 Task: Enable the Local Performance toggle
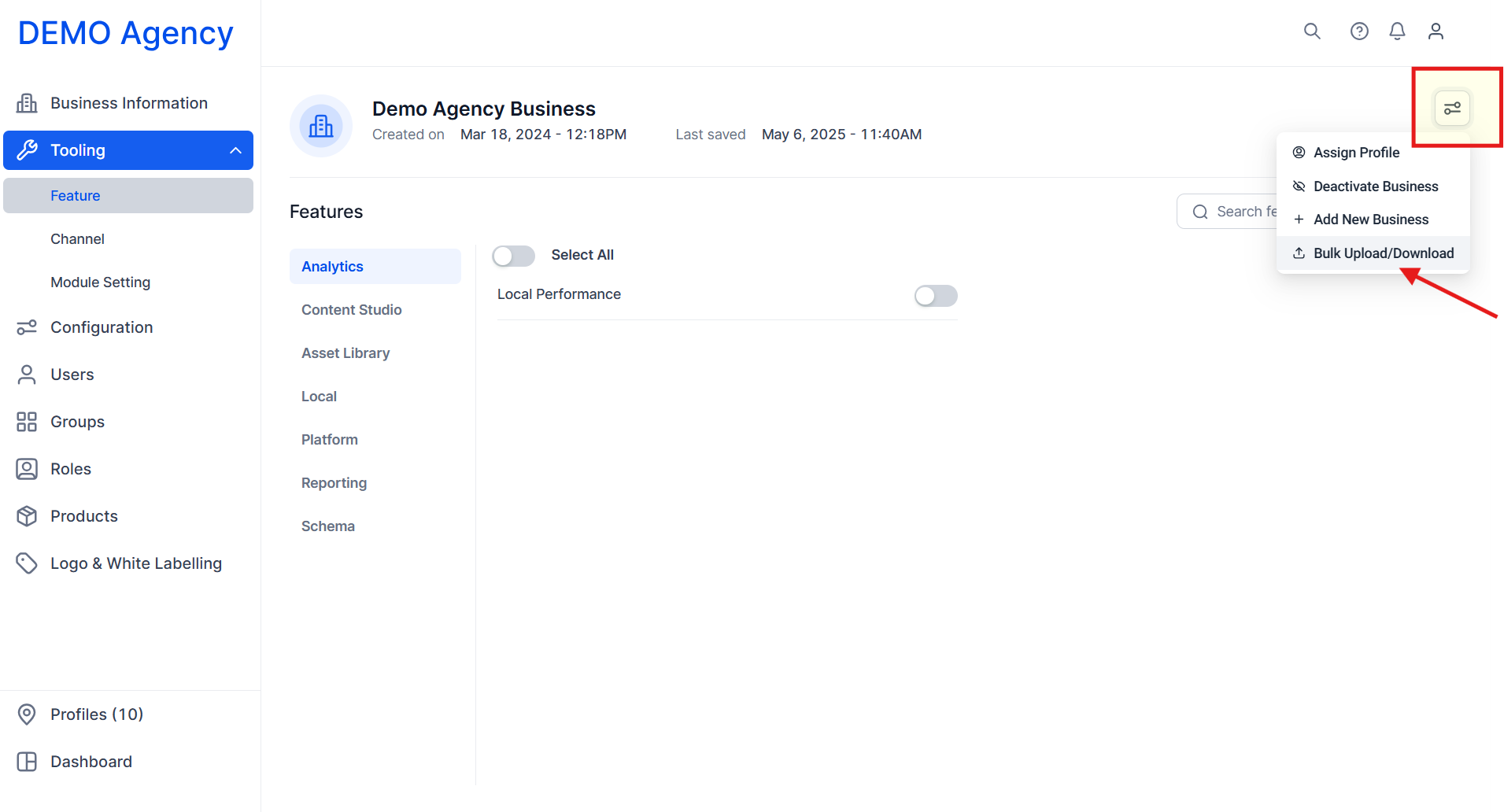click(936, 296)
